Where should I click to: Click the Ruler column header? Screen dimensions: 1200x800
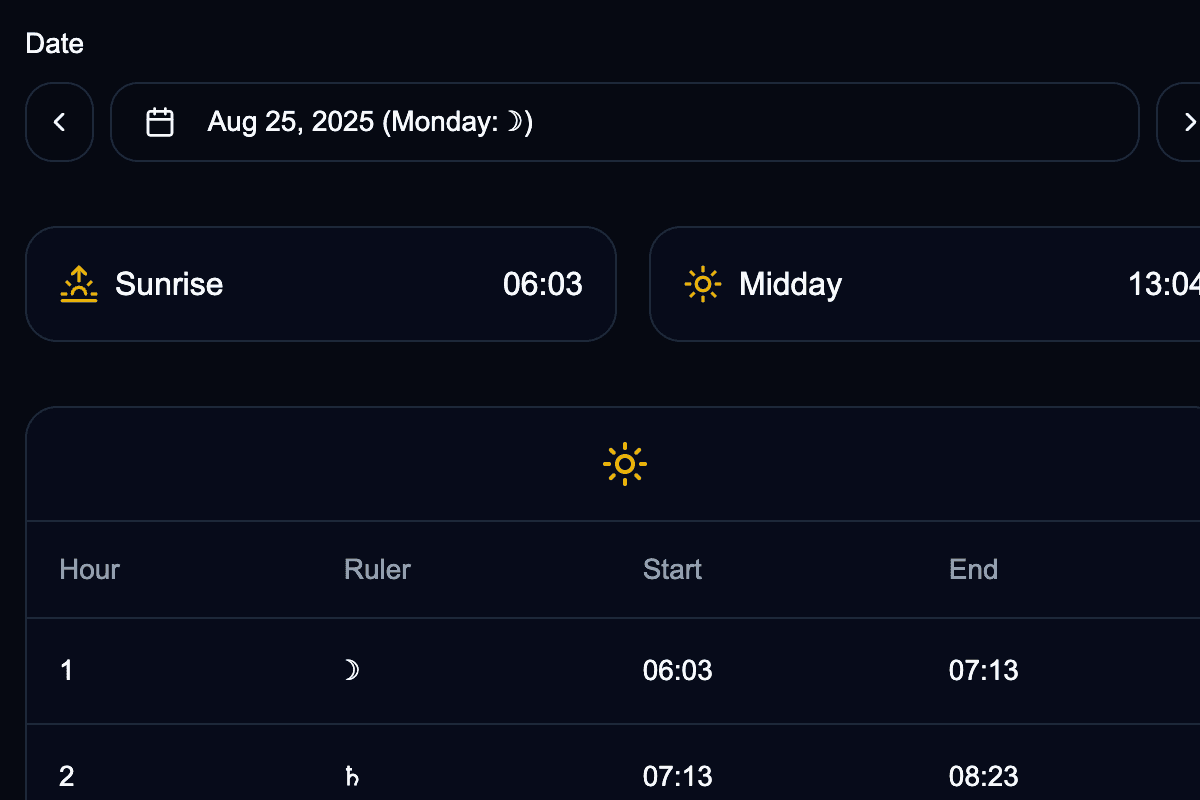point(377,570)
